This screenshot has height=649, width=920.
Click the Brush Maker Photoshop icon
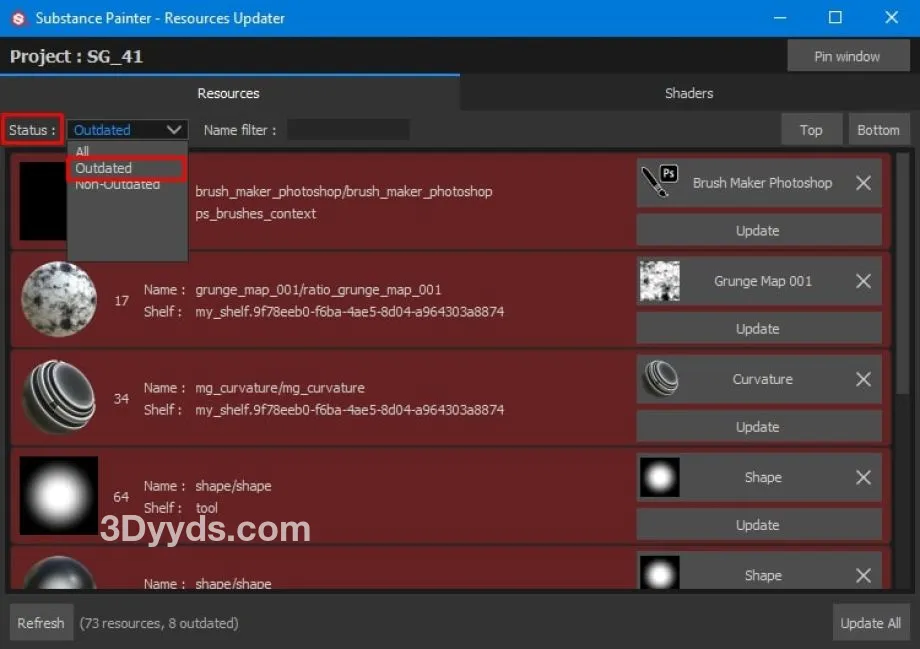click(659, 183)
